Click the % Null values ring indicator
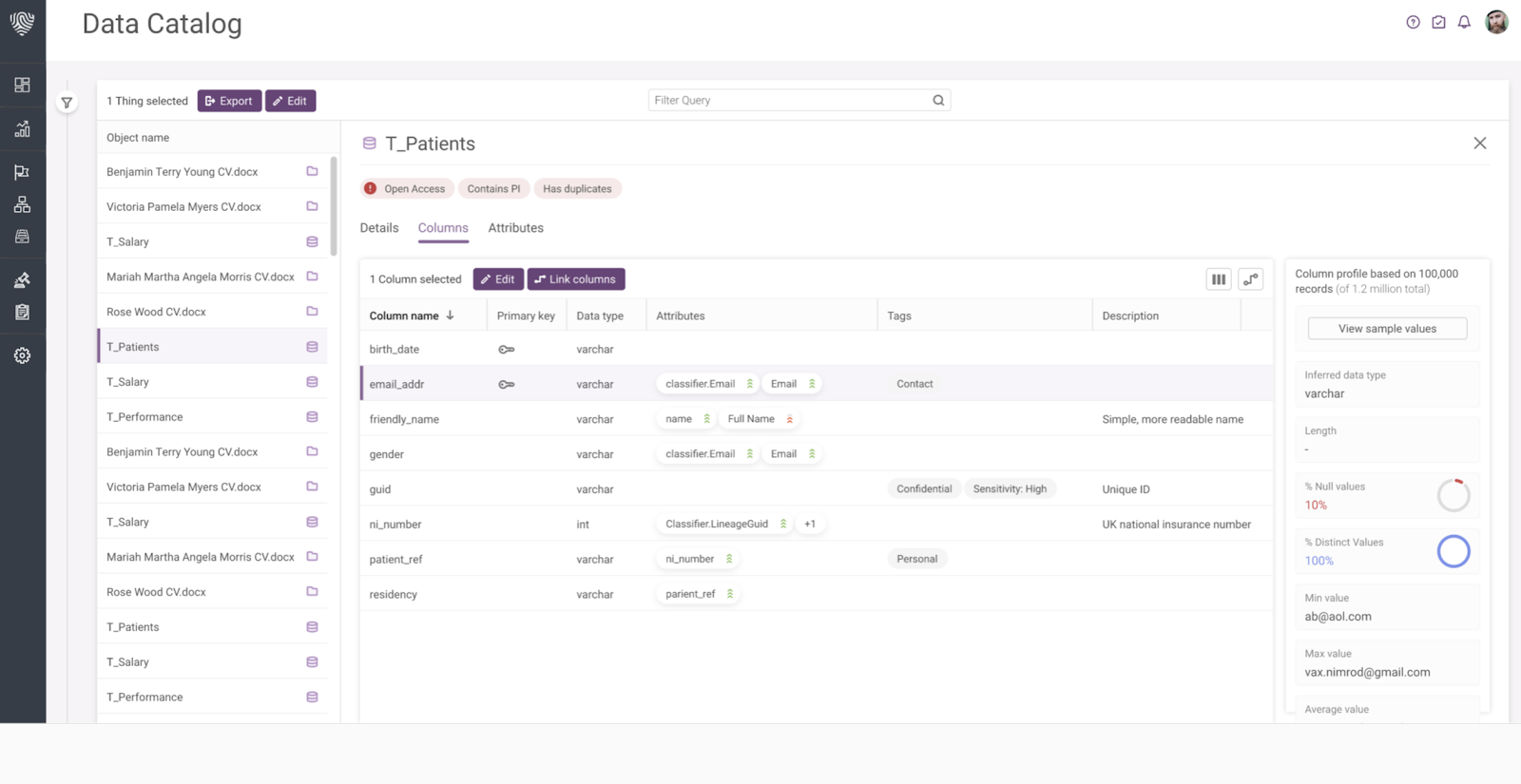The width and height of the screenshot is (1521, 784). pos(1454,495)
